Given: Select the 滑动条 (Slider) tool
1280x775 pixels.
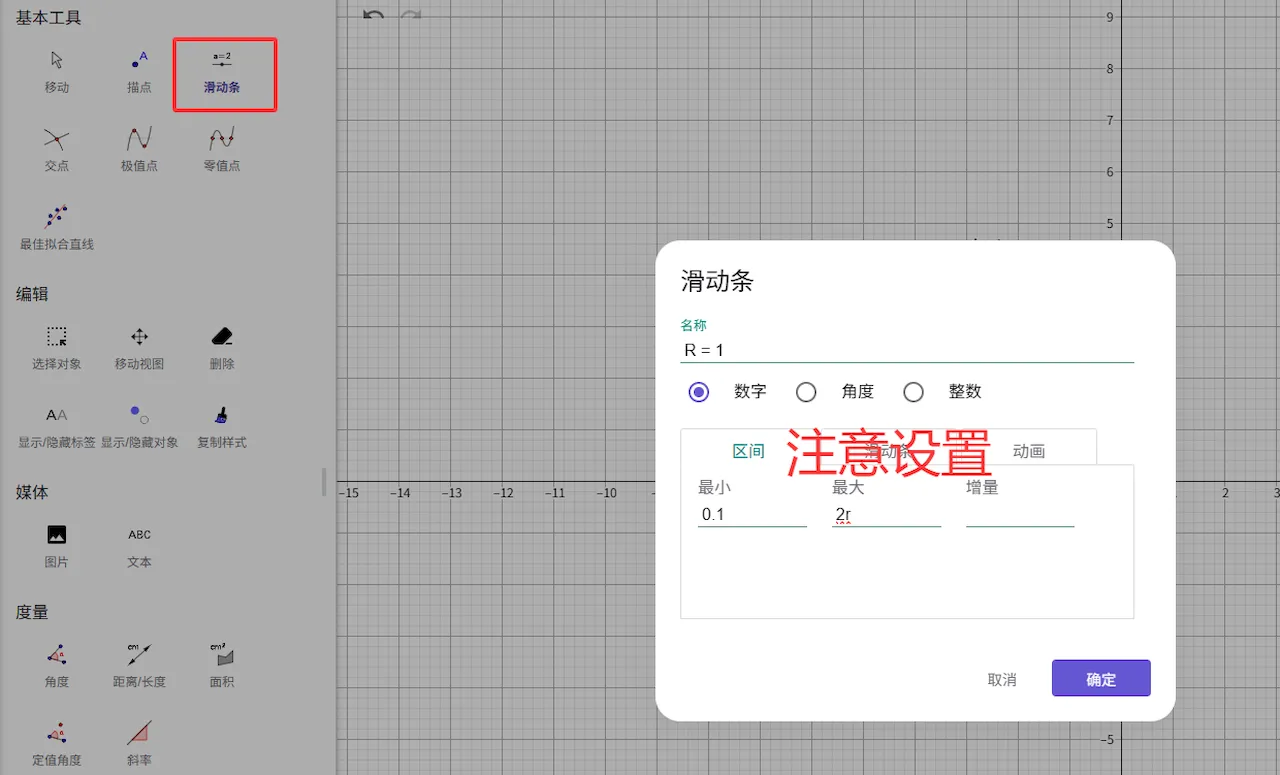Looking at the screenshot, I should coord(222,70).
